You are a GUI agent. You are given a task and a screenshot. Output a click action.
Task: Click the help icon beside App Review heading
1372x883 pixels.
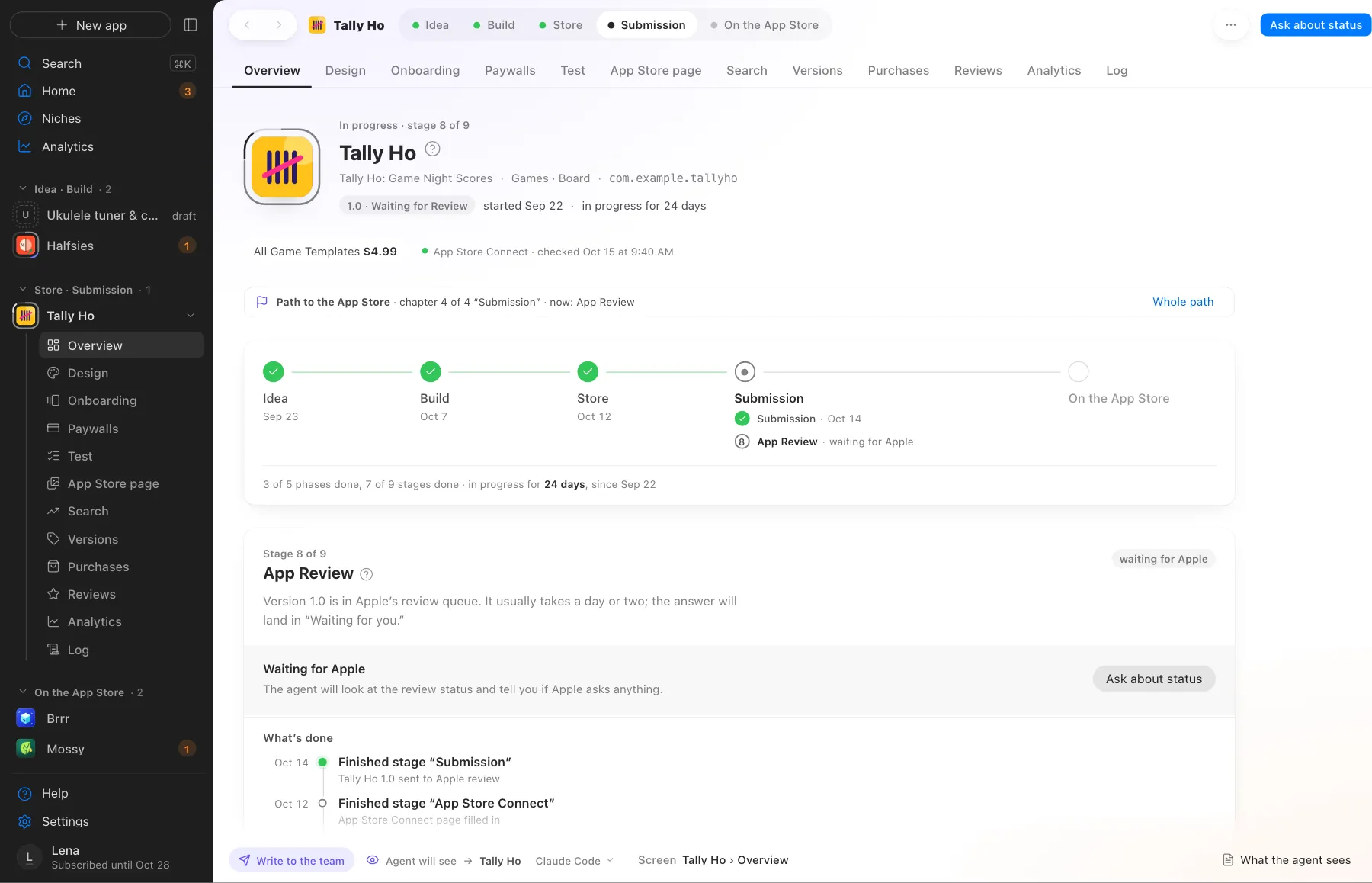point(366,574)
